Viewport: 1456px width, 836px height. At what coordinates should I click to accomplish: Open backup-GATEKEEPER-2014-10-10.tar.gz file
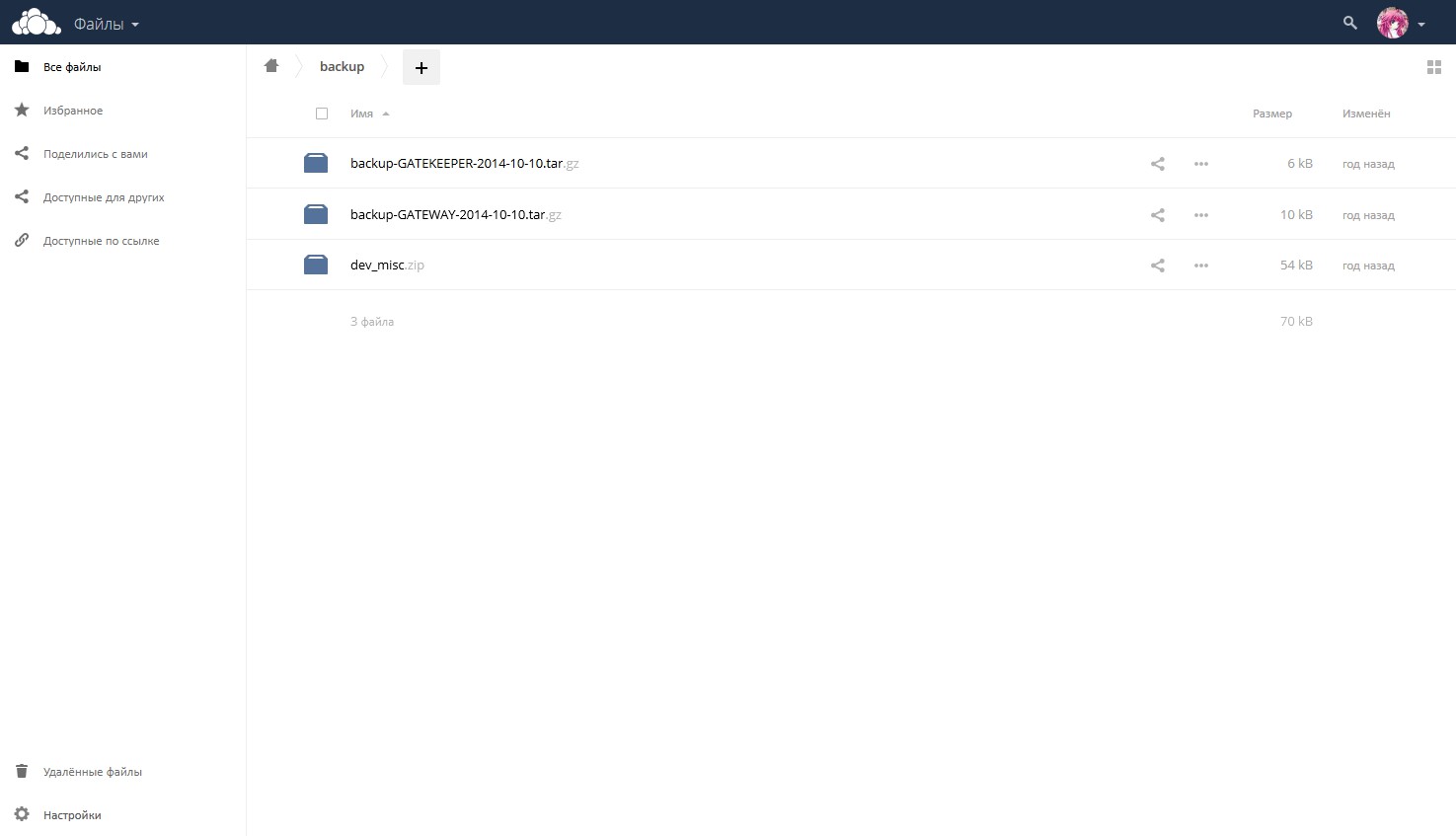coord(464,164)
